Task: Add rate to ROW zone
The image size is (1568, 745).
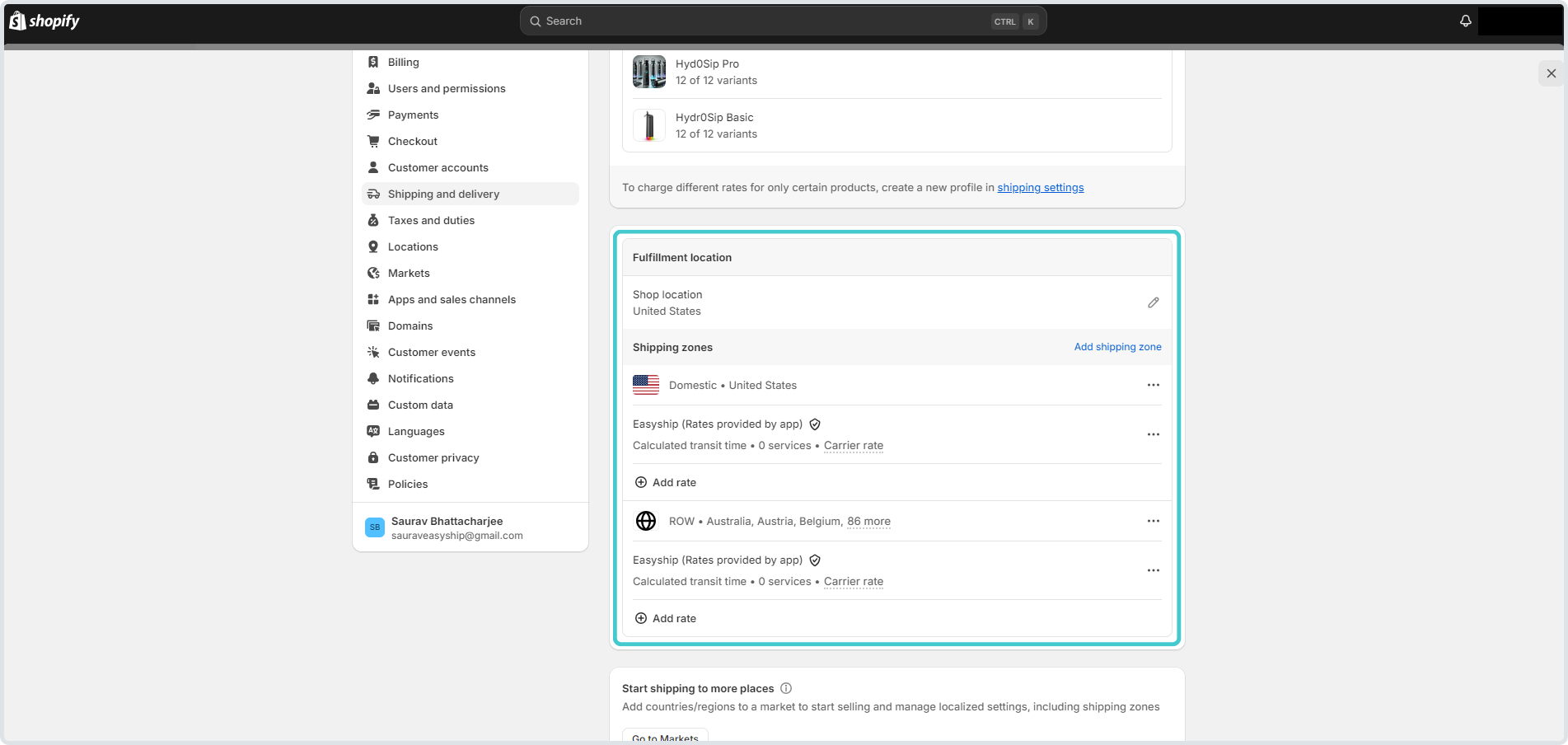Action: 666,618
